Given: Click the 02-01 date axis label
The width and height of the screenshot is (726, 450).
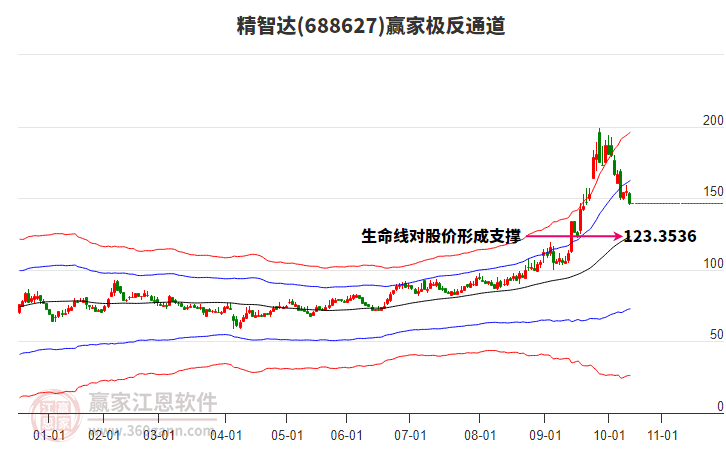Looking at the screenshot, I should point(104,436).
